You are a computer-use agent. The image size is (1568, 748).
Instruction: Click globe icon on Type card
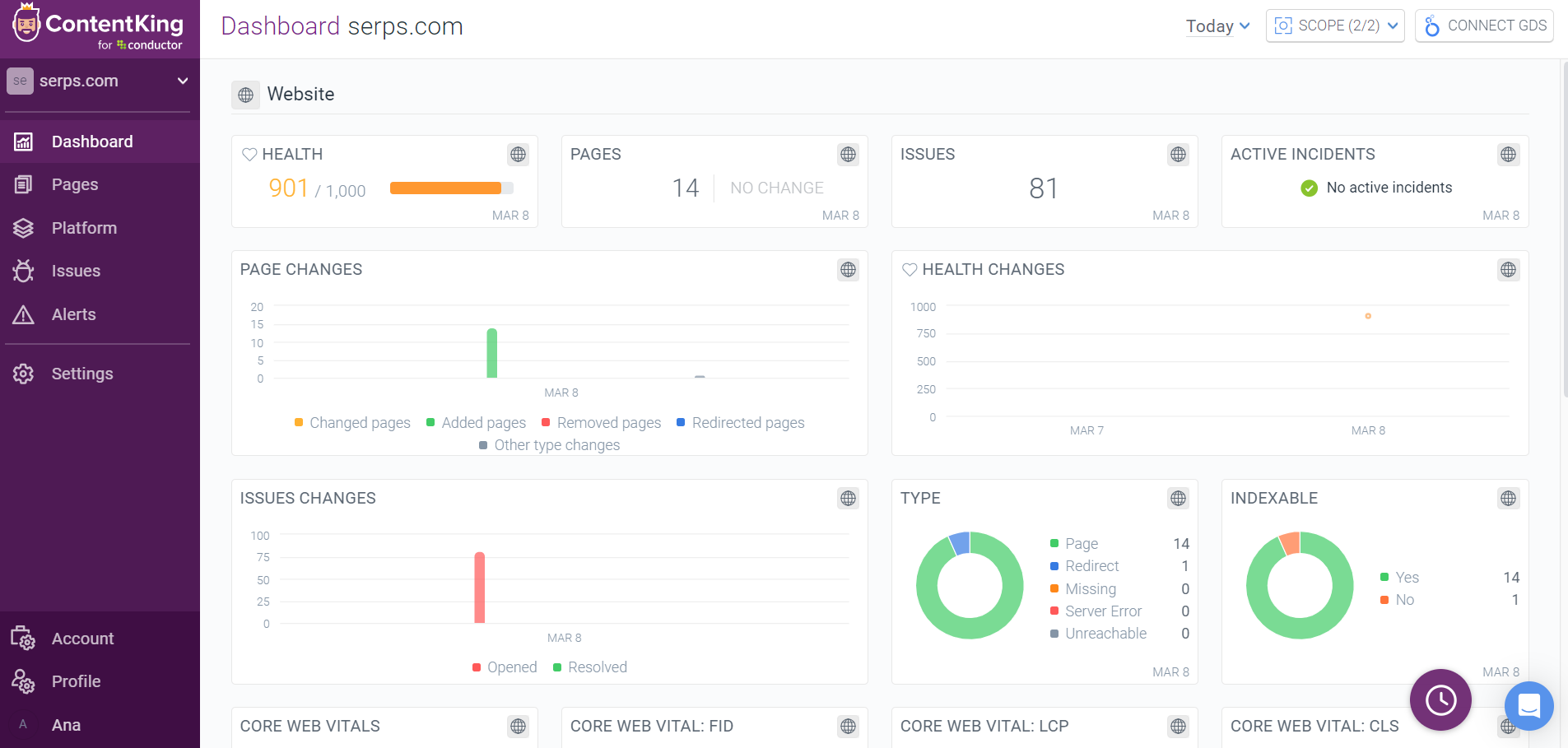pyautogui.click(x=1178, y=498)
